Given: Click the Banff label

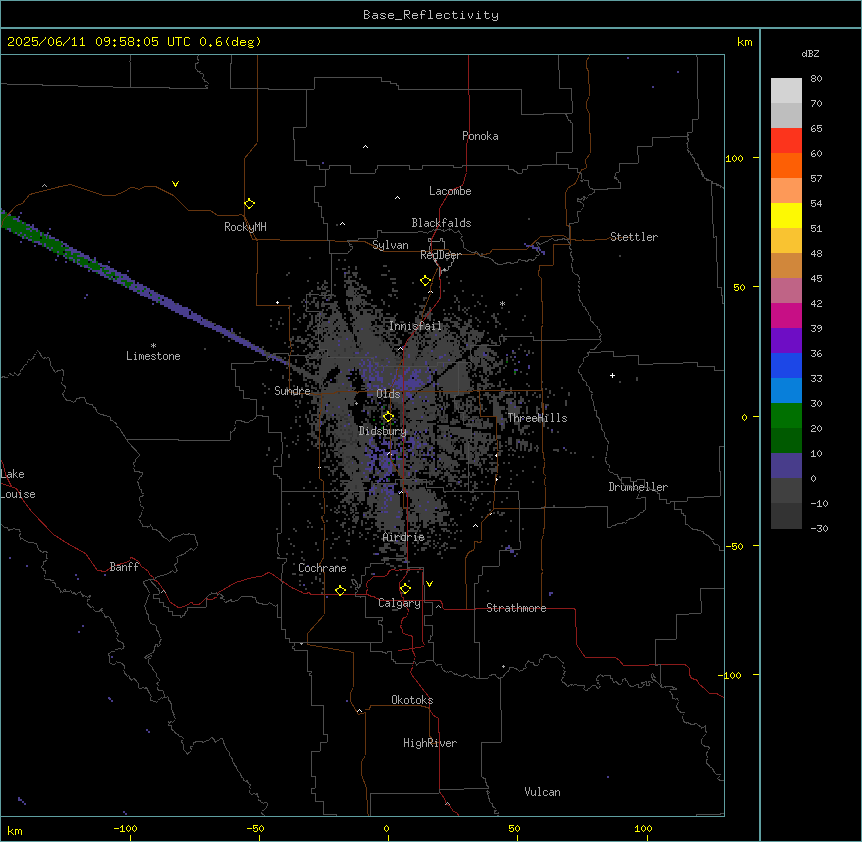Looking at the screenshot, I should (x=124, y=567).
